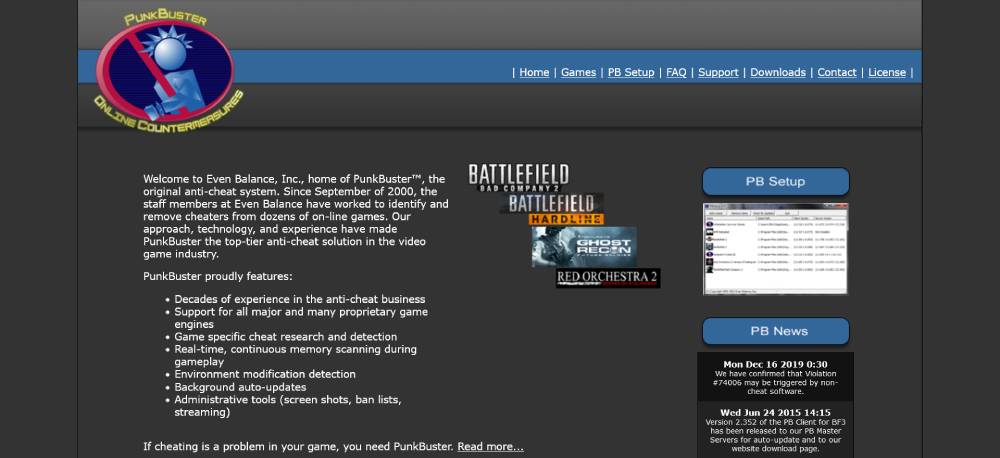Click the Dec 16 2019 news entry

tap(775, 377)
